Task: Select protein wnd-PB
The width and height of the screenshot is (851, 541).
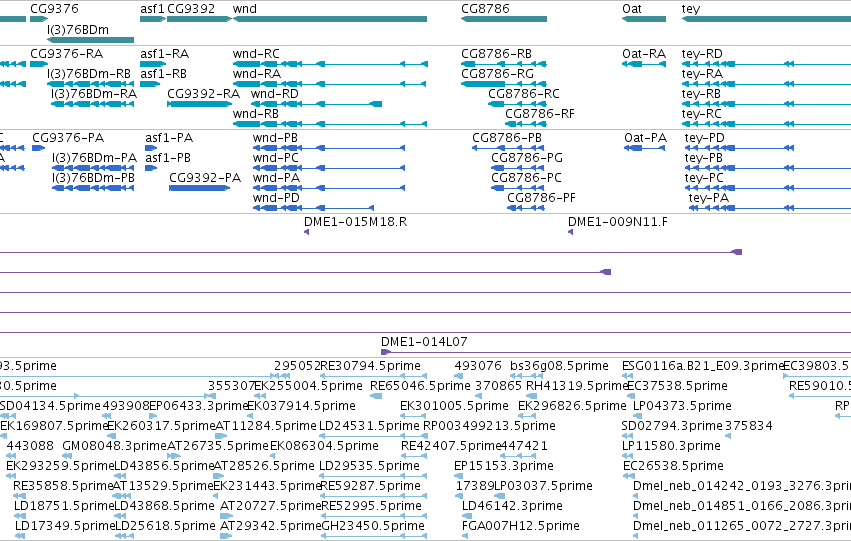Action: tap(275, 138)
